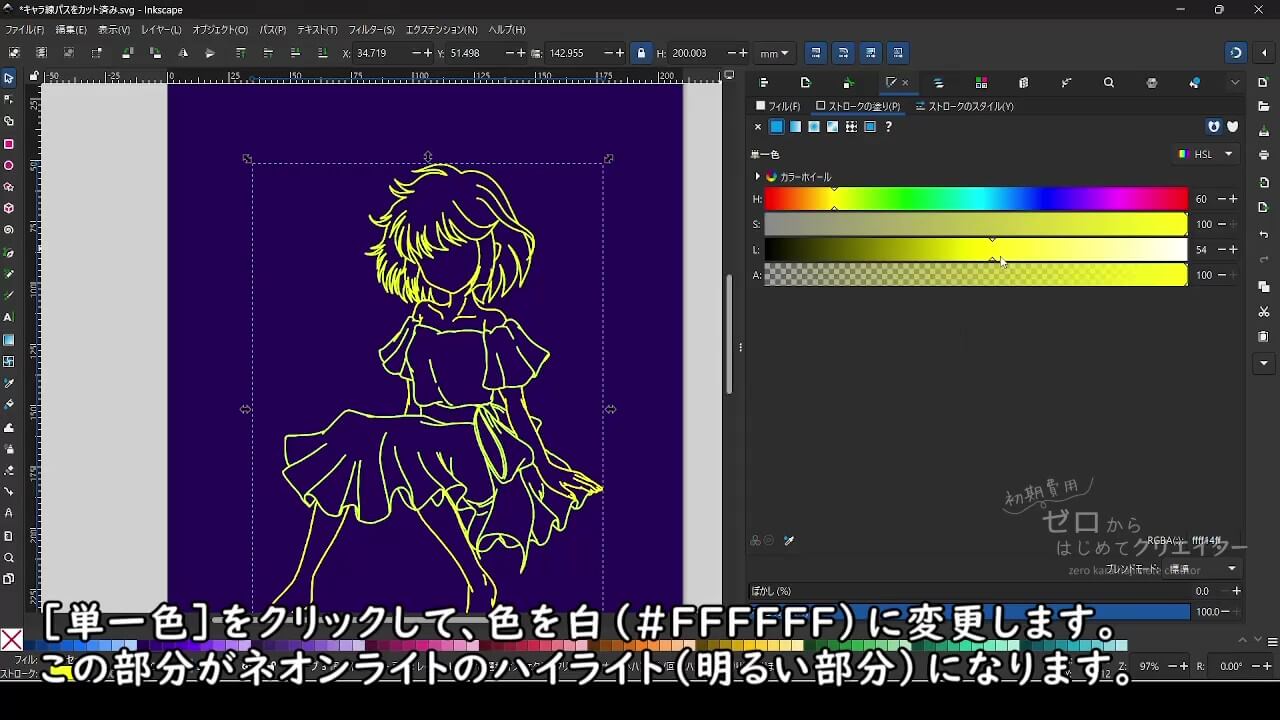The height and width of the screenshot is (720, 1280).
Task: Choose the Selector arrow tool
Action: [x=9, y=78]
